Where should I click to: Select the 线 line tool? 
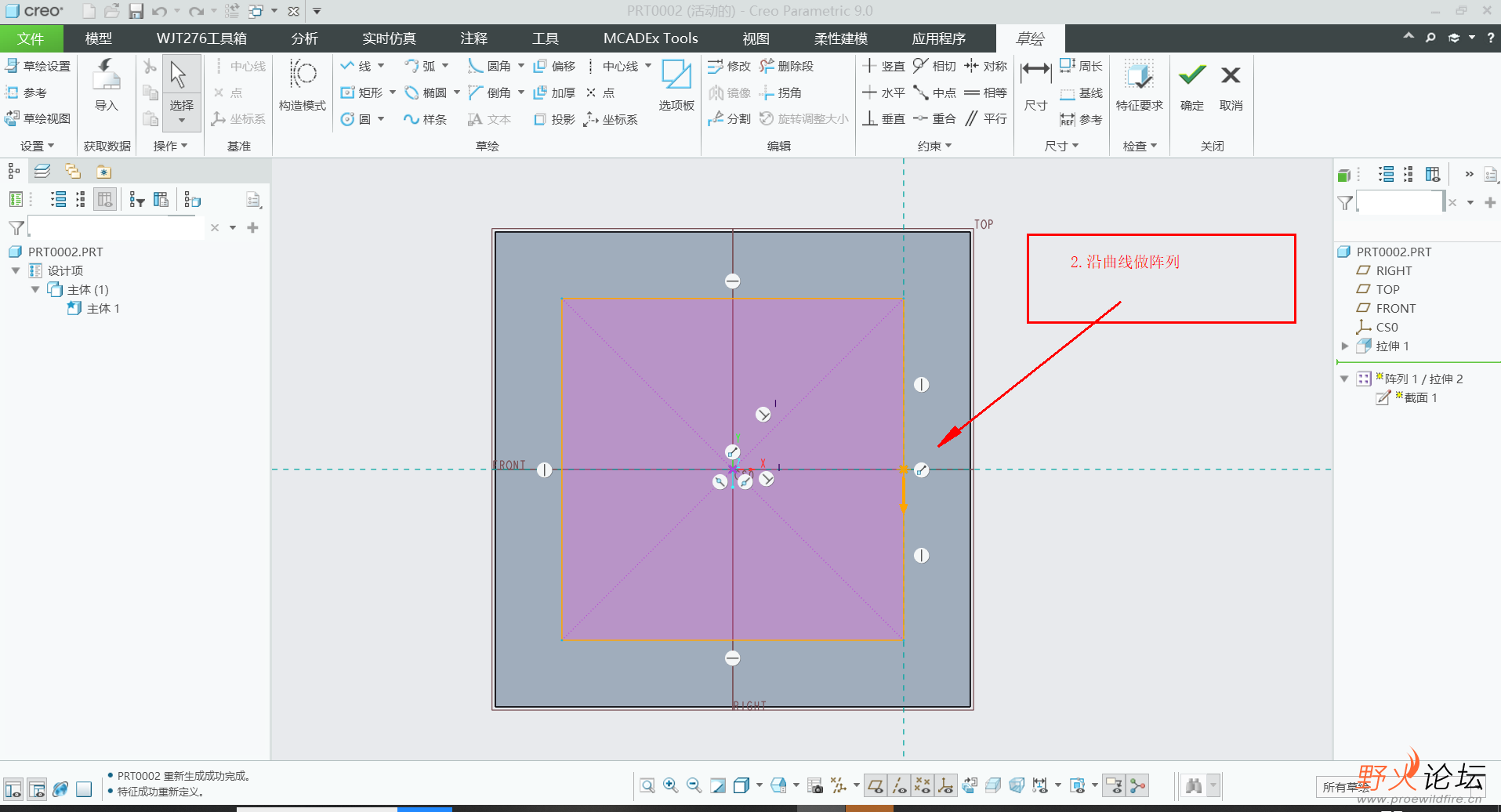[x=356, y=67]
